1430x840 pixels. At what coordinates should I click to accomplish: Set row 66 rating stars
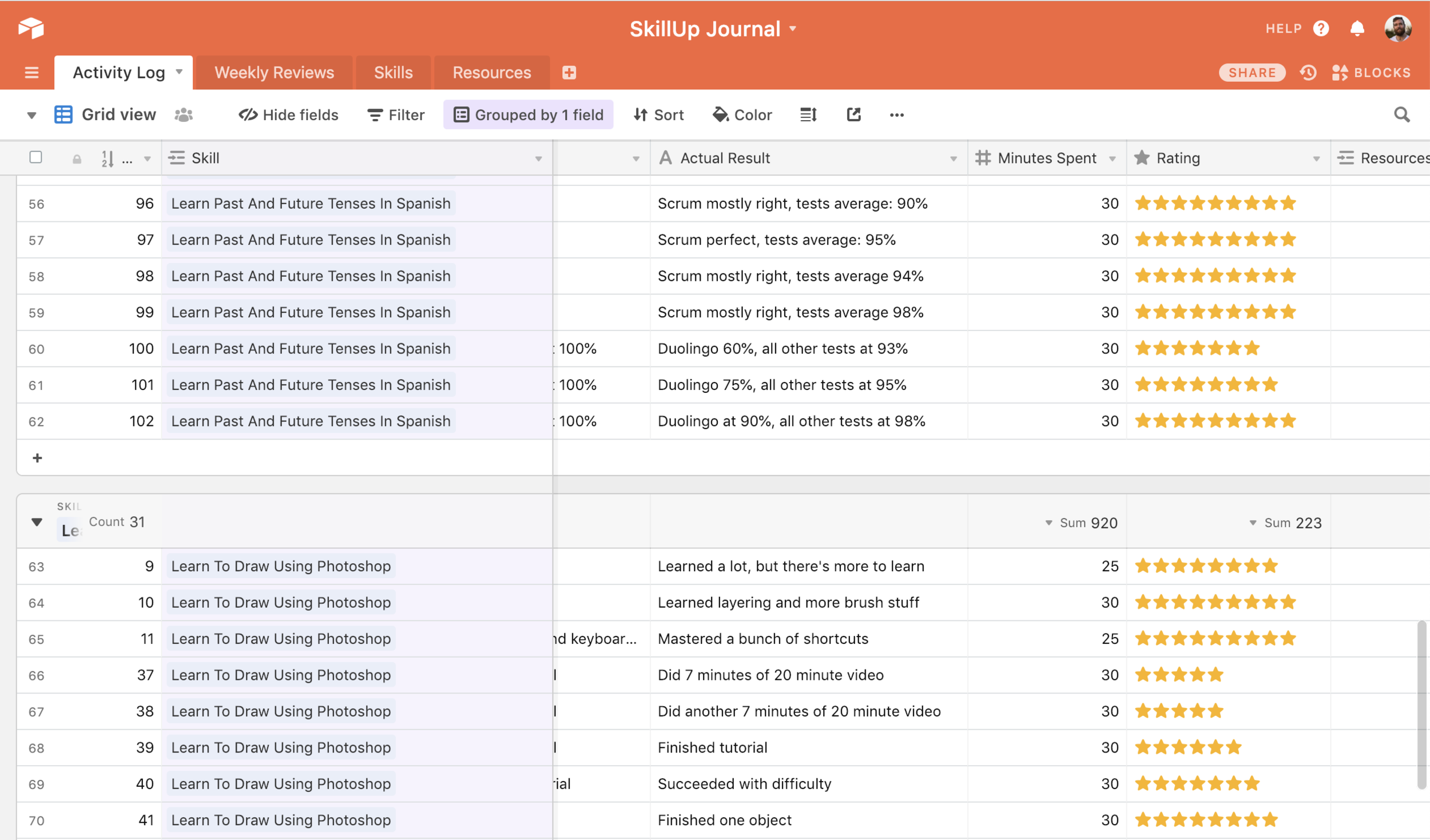(x=1179, y=675)
